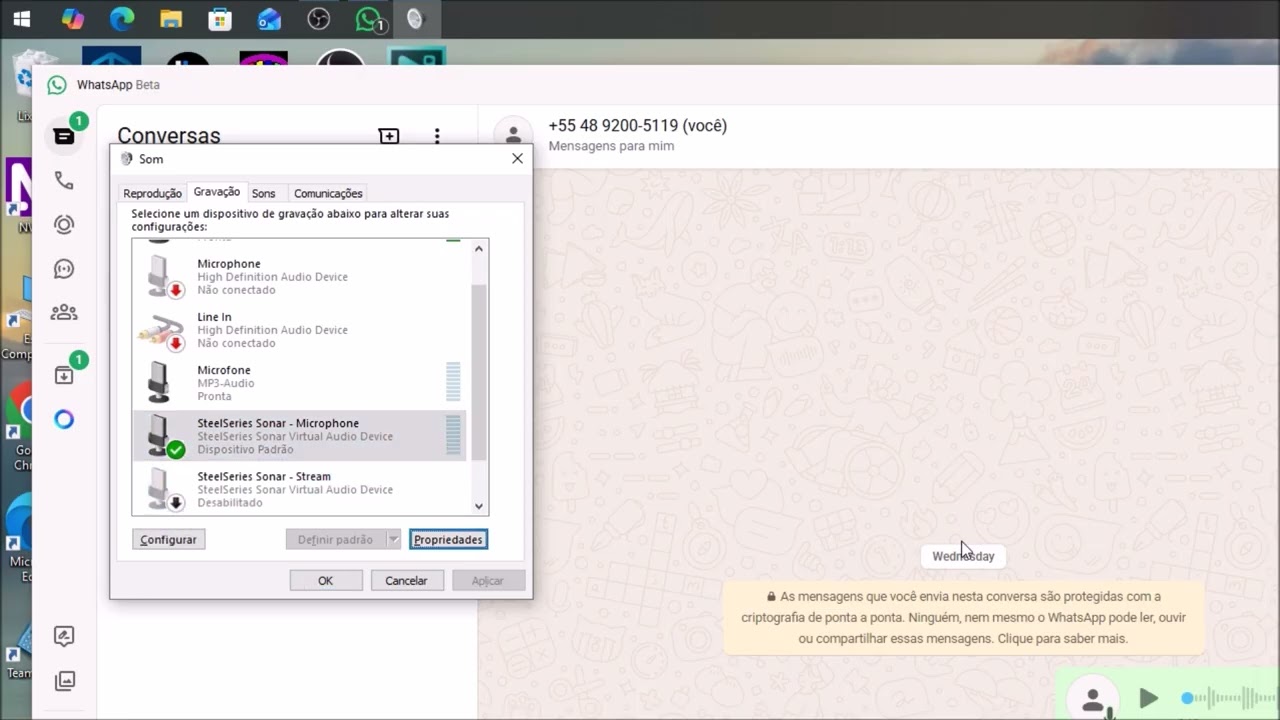Open Microsoft Edge from the taskbar
The height and width of the screenshot is (720, 1280).
coord(122,19)
